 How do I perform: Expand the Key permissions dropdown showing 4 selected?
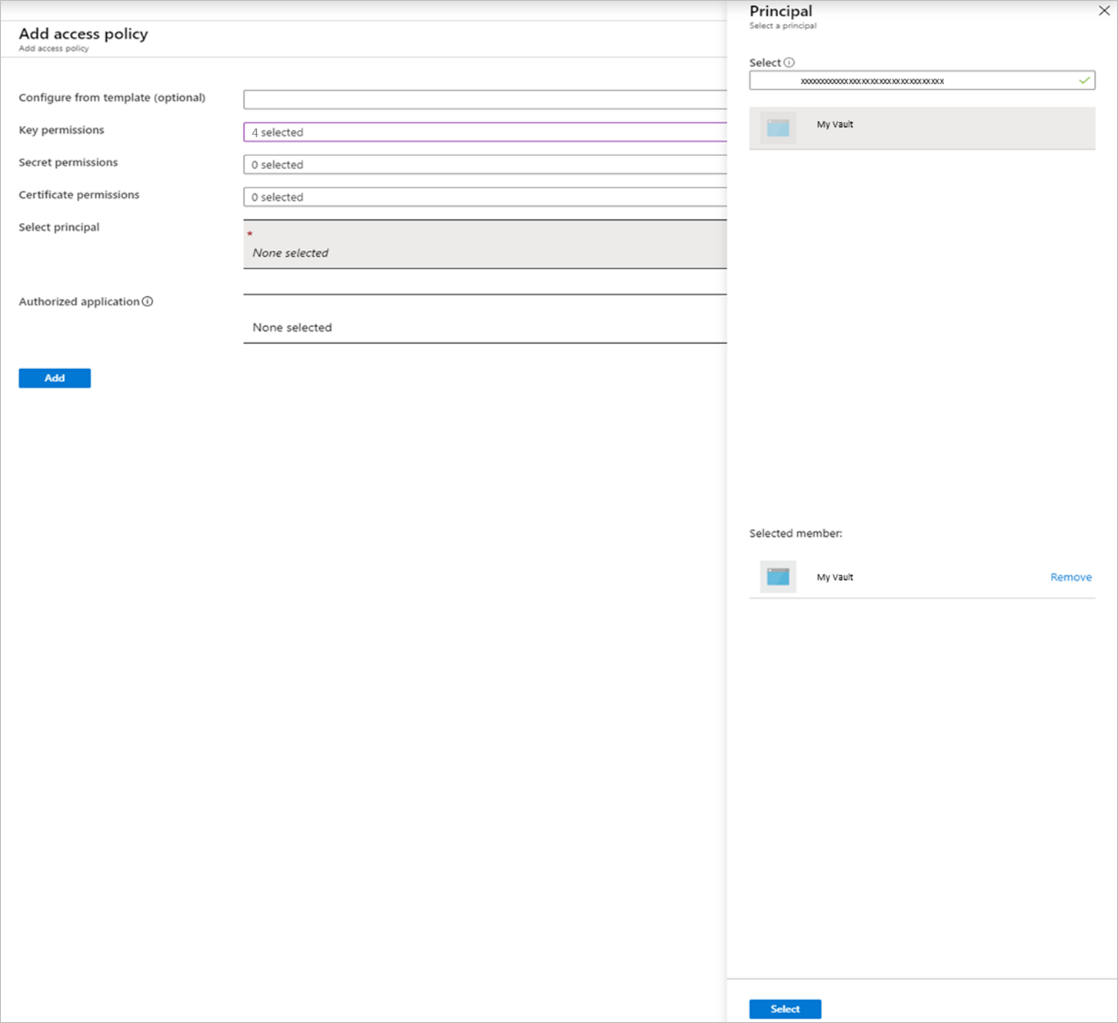[485, 132]
